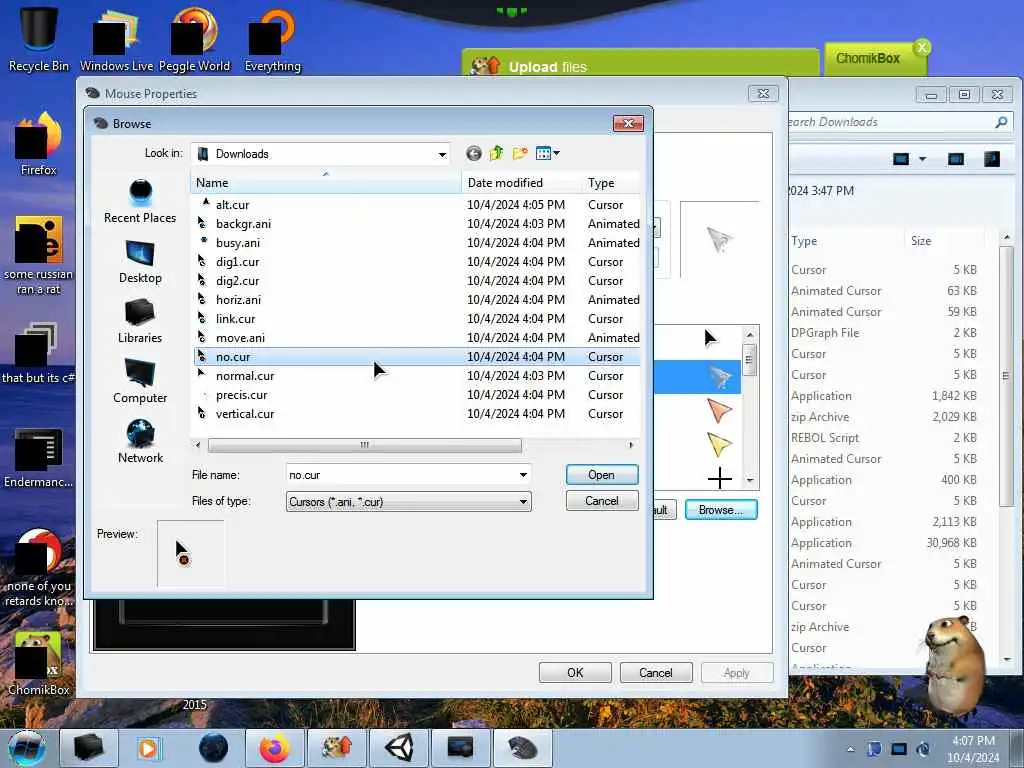Click the Explorer help icon
The width and height of the screenshot is (1024, 768).
(991, 159)
